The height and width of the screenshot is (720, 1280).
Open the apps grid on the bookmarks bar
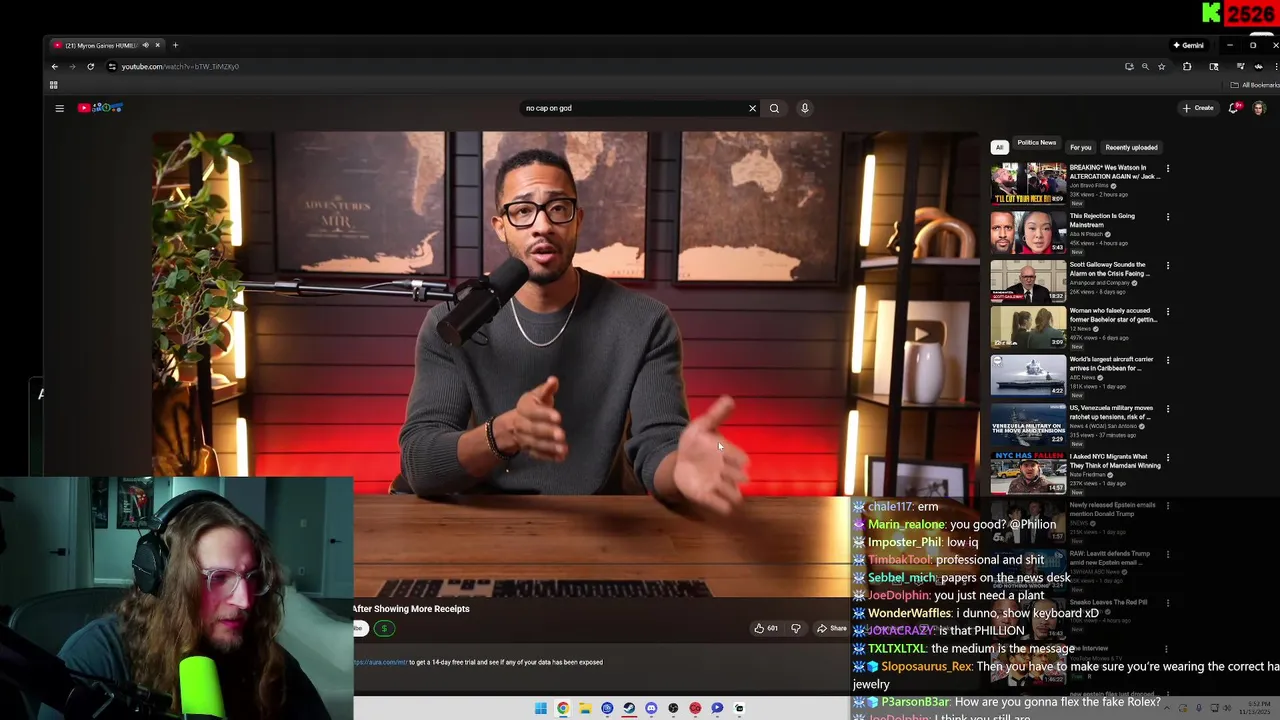[x=54, y=85]
